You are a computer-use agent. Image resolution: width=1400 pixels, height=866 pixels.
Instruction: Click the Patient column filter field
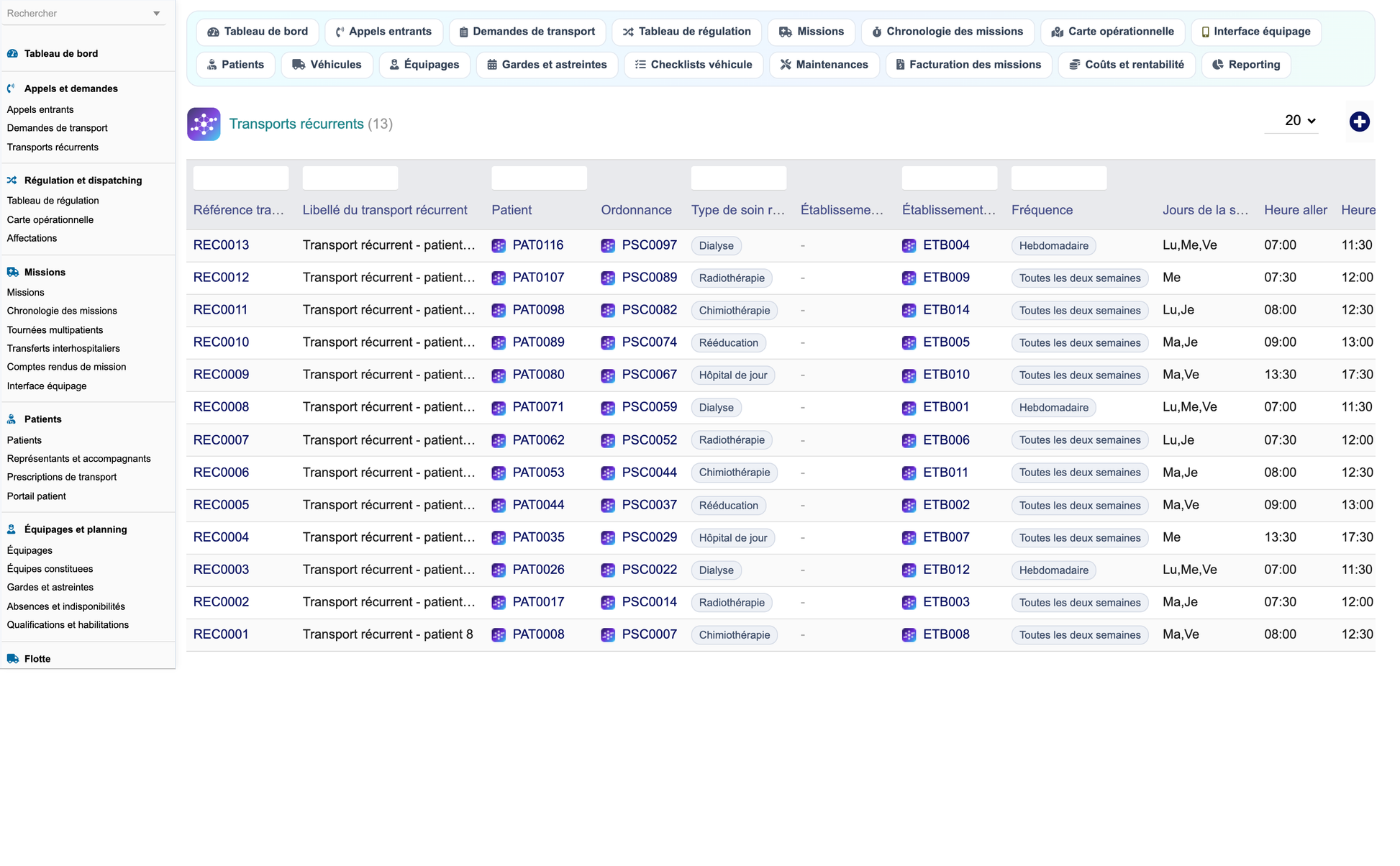[540, 178]
